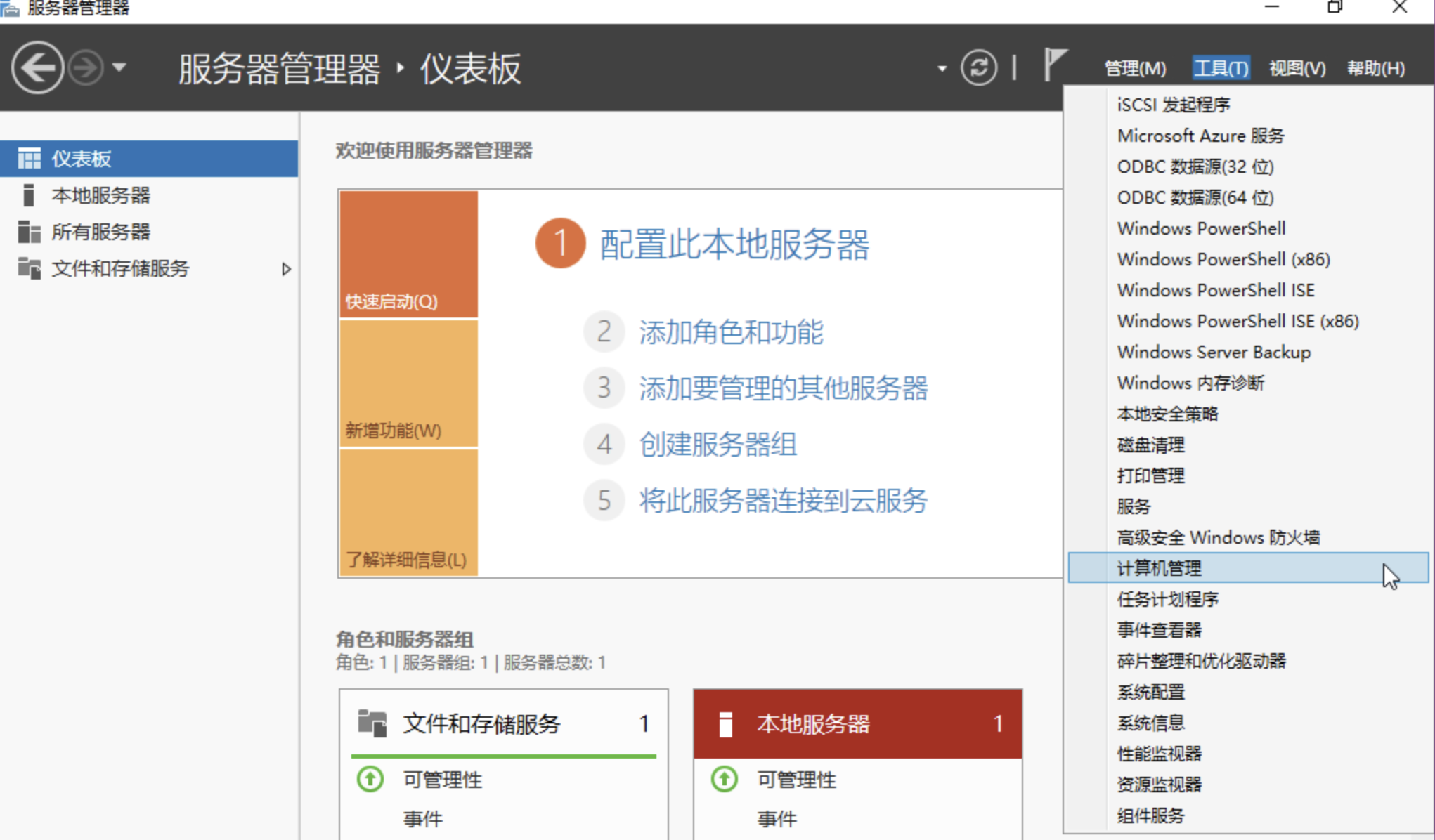1435x840 pixels.
Task: Click 事件 in the 文件和存储服务 tile
Action: tap(422, 819)
